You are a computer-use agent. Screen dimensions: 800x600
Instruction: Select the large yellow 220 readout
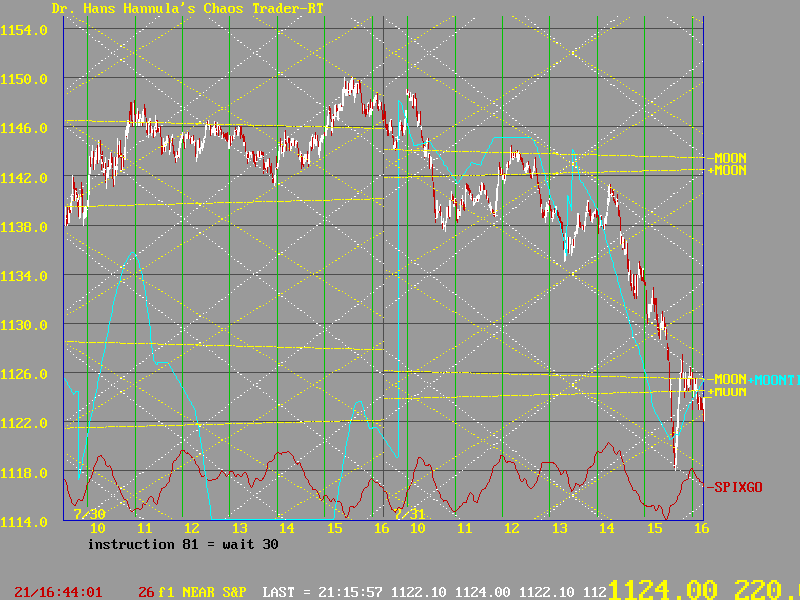(x=759, y=589)
